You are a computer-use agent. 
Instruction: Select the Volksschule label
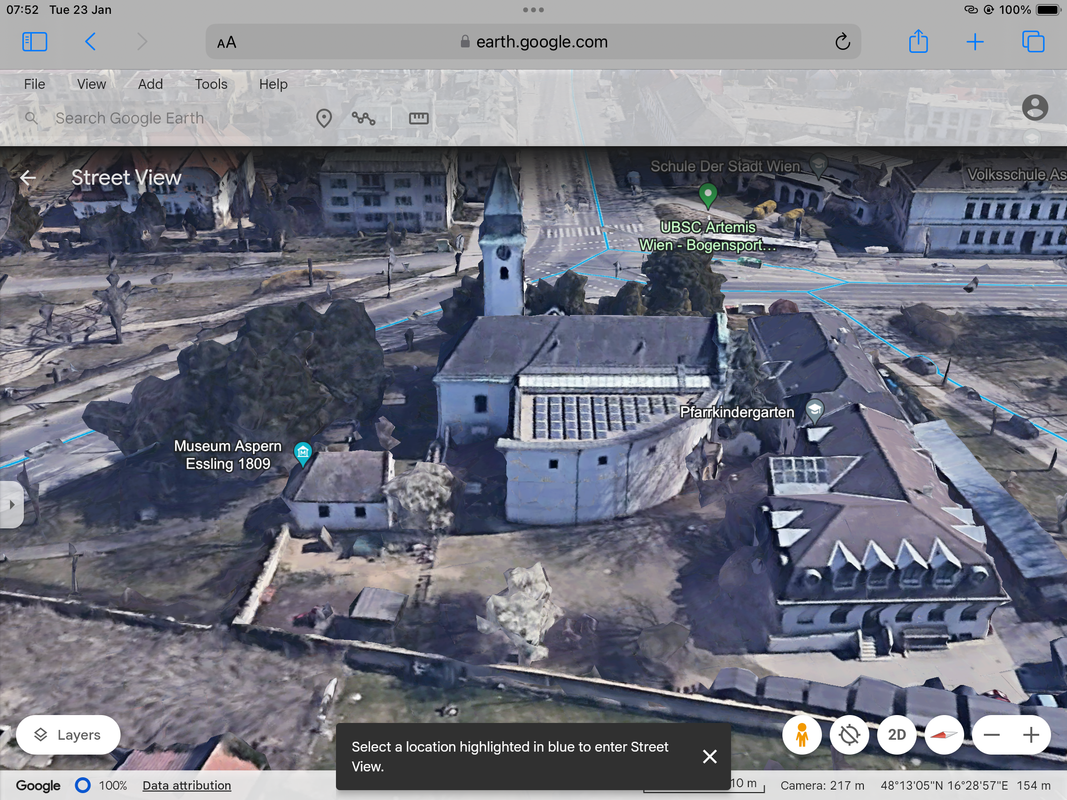[x=1016, y=175]
